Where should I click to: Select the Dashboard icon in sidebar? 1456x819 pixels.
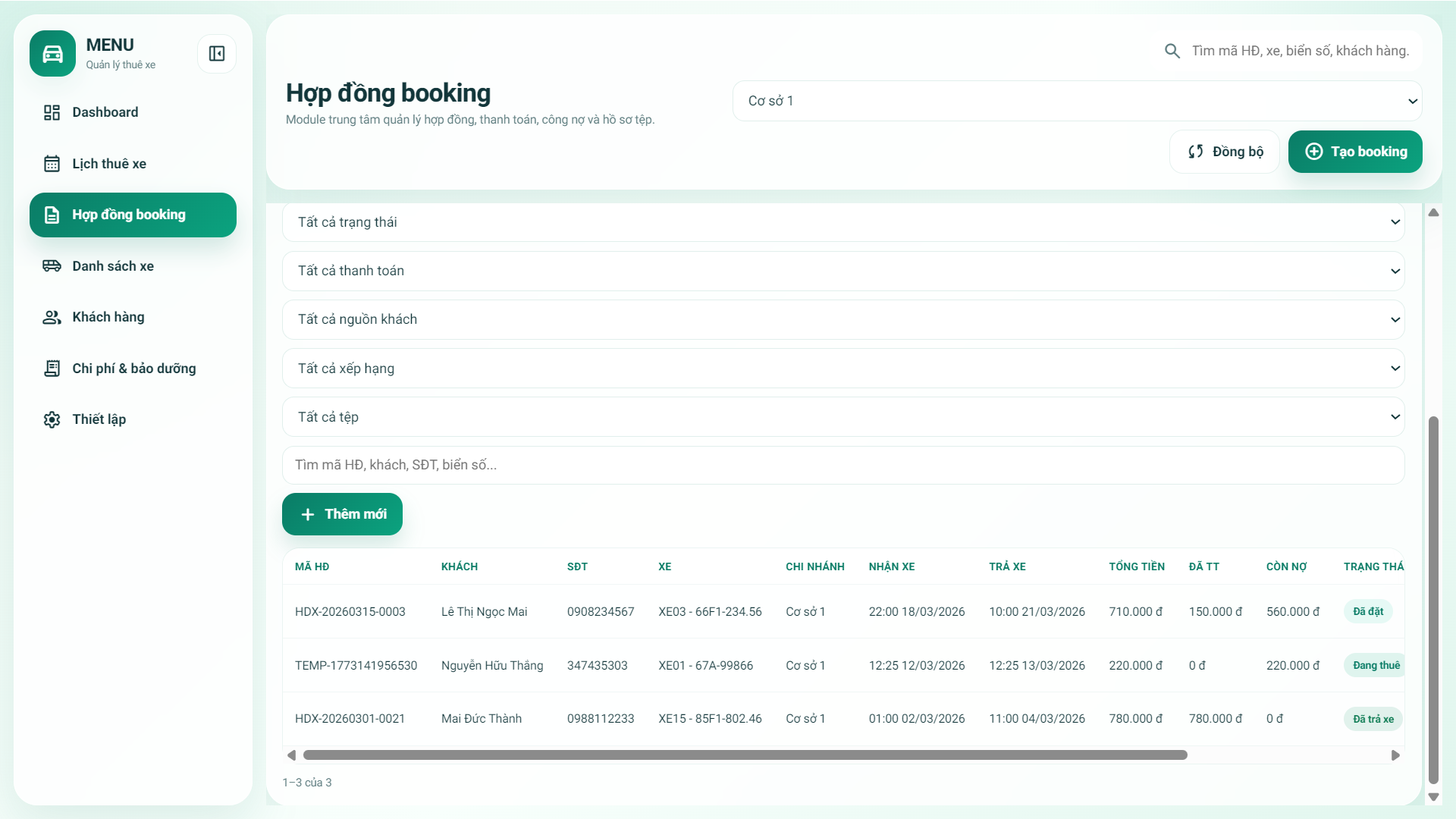pos(51,111)
